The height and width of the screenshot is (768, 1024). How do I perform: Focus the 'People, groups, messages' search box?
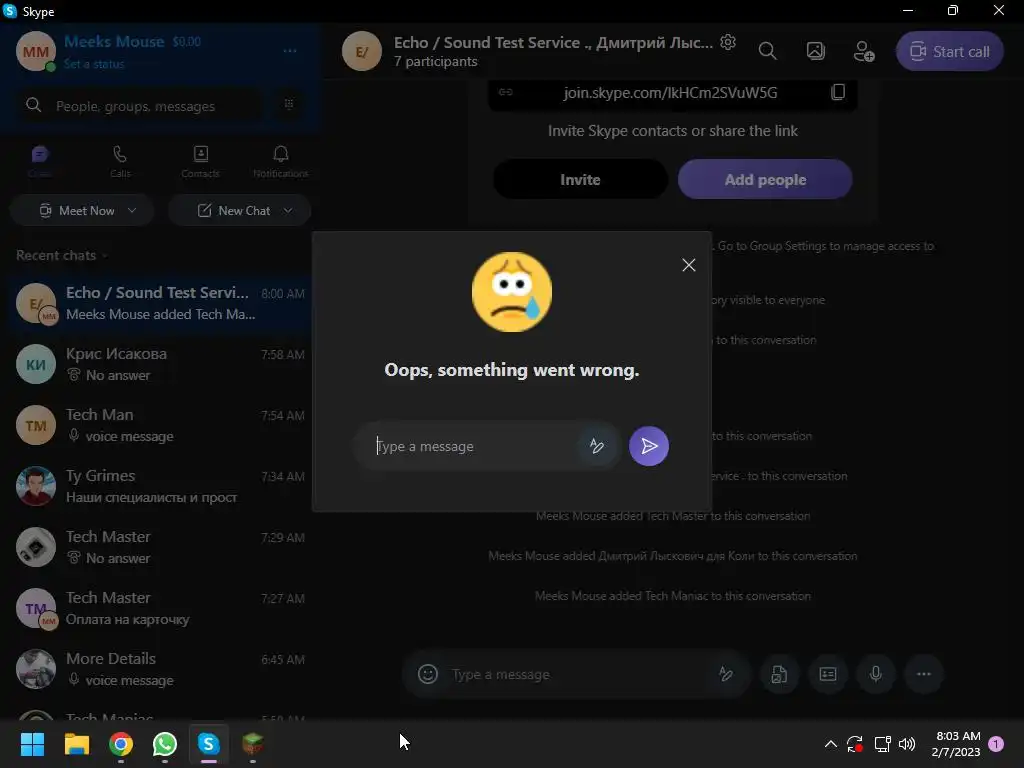click(x=140, y=106)
